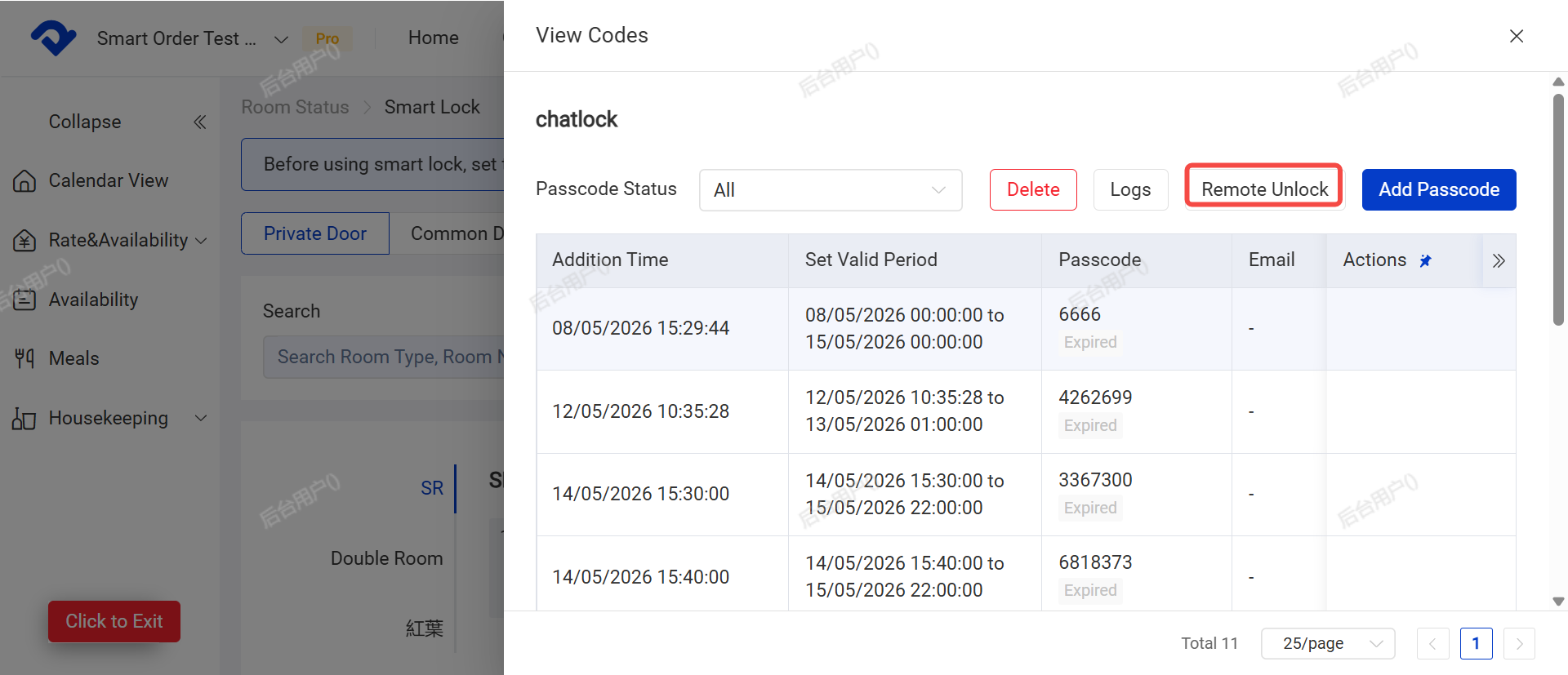This screenshot has height=675, width=1568.
Task: Go to previous page arrow
Action: 1432,643
